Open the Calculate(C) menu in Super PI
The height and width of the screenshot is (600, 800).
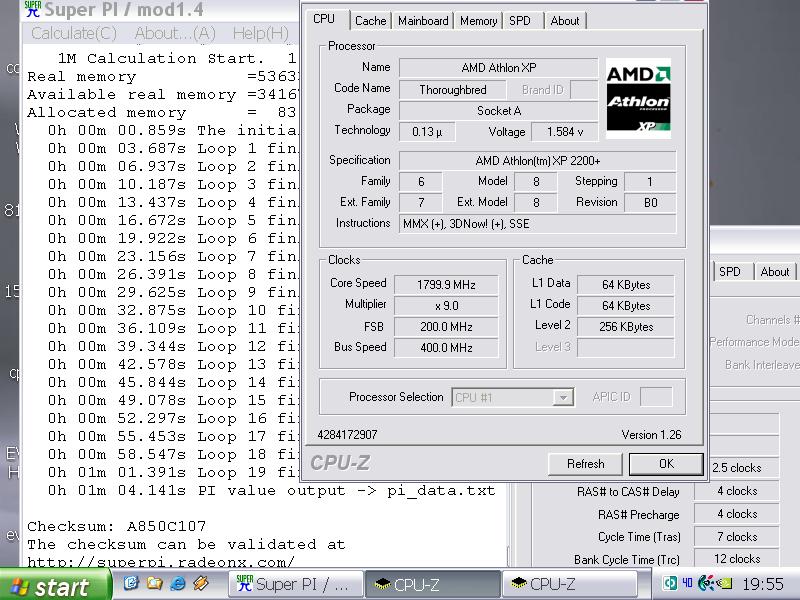click(74, 33)
